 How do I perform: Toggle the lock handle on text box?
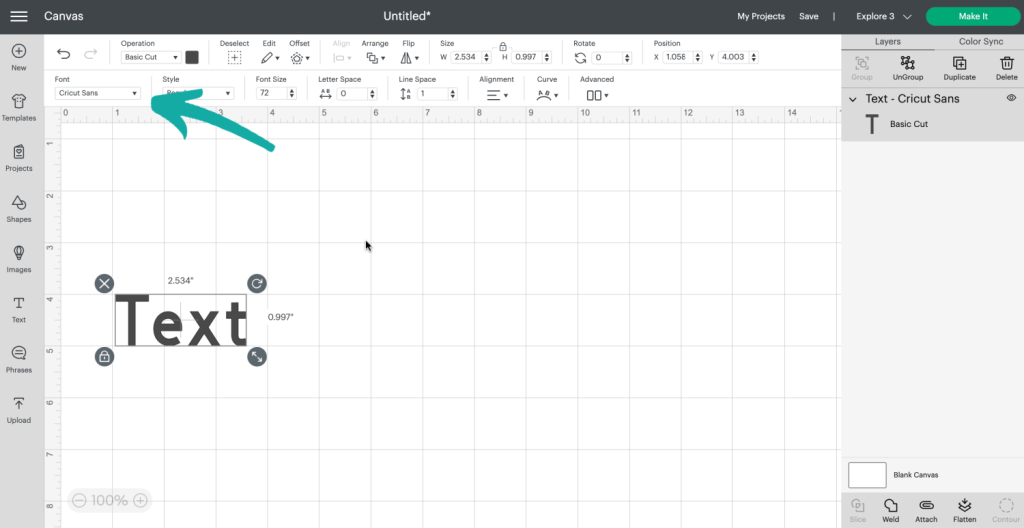104,356
